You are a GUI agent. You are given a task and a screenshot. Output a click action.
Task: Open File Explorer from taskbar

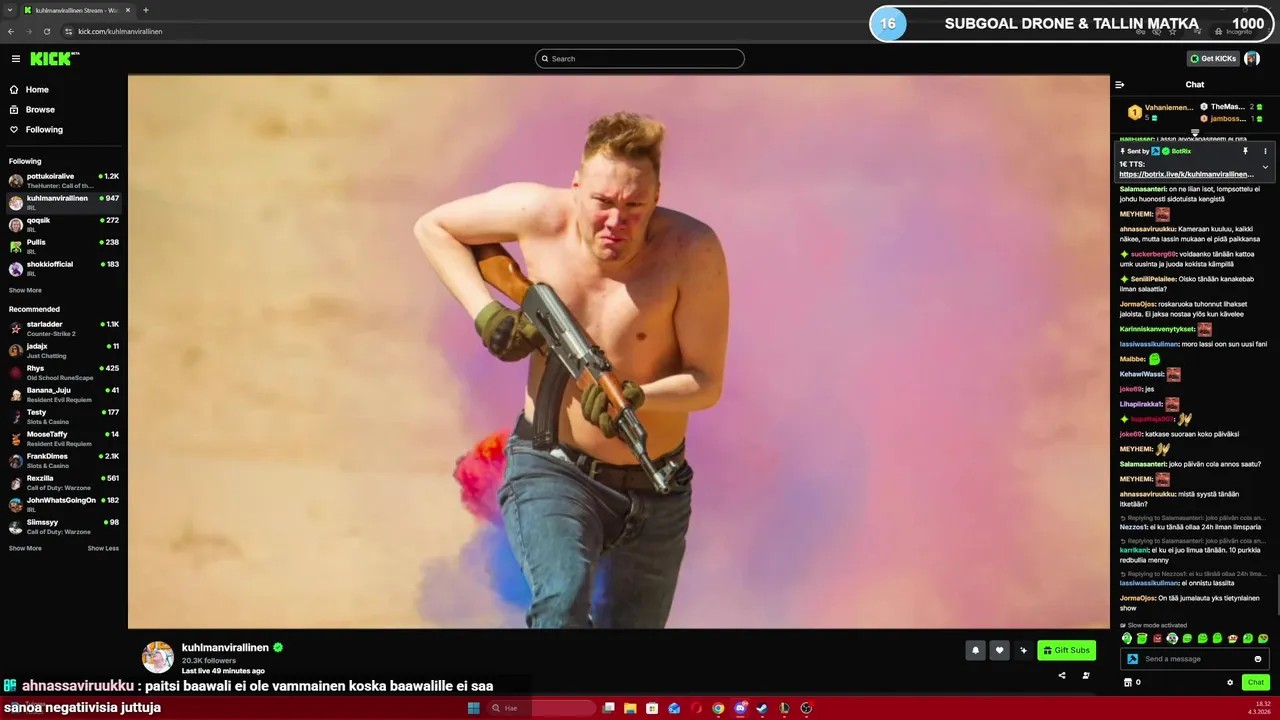coord(630,708)
